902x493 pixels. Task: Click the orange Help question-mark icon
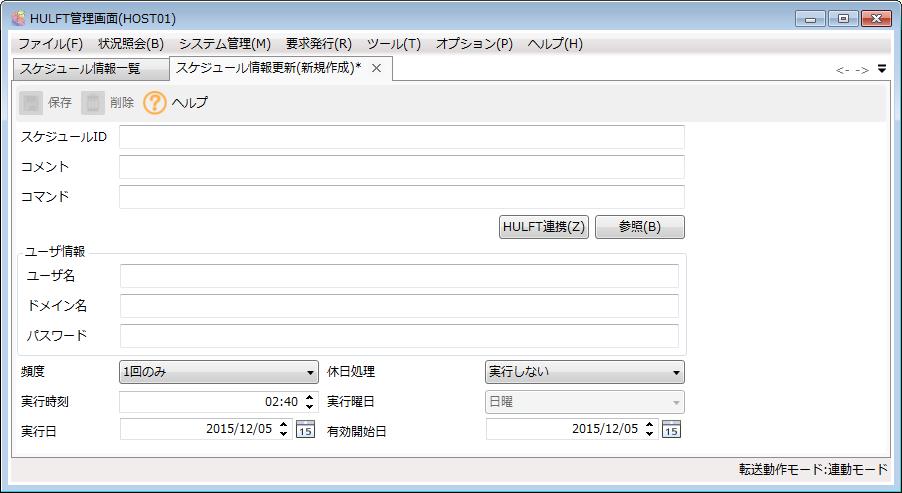tap(154, 103)
